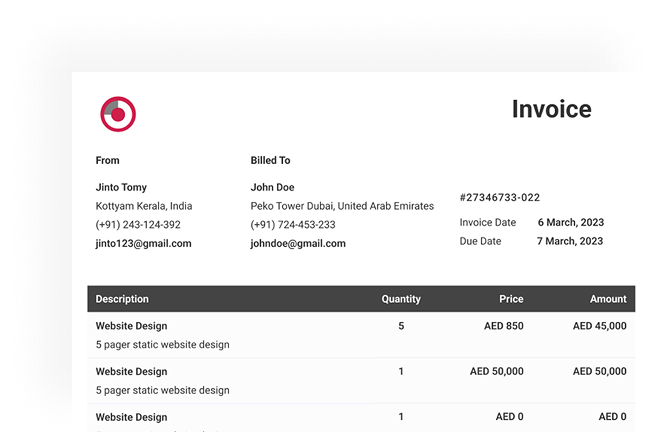Open the jinto123@gmail.com email link
This screenshot has width=658, height=440.
143,243
